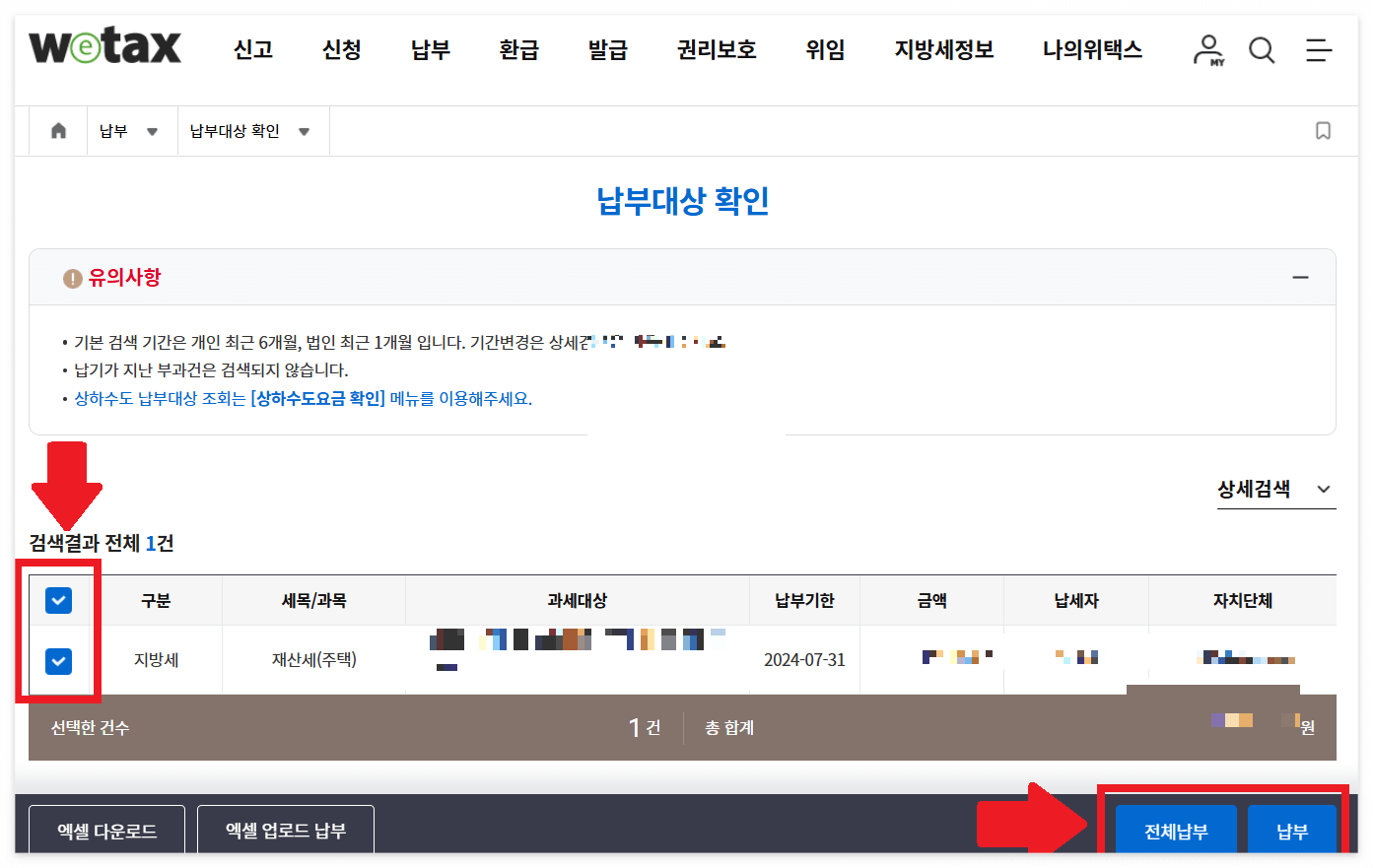Select the 환급 menu item
This screenshot has height=868, width=1373.
click(x=519, y=50)
